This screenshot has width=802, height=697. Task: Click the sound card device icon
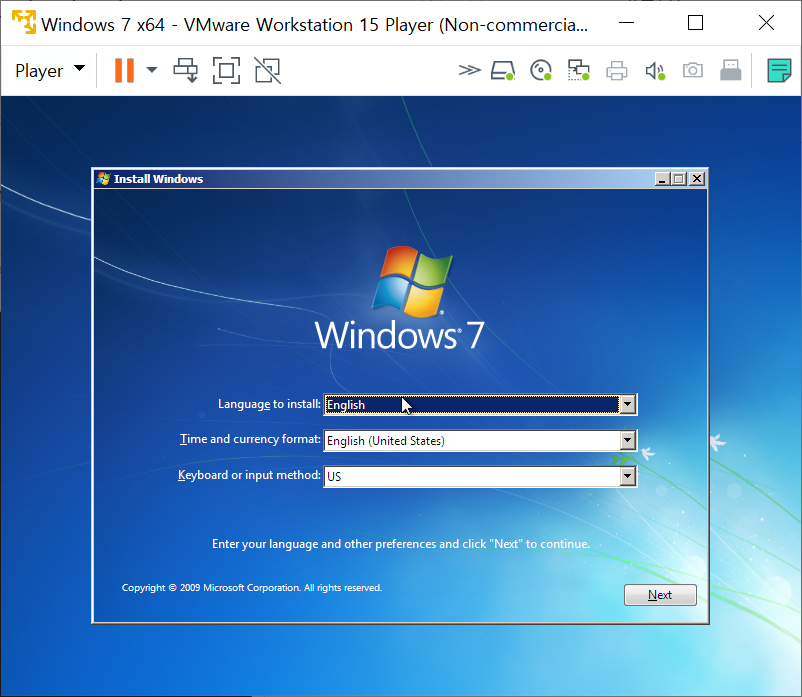(x=655, y=71)
